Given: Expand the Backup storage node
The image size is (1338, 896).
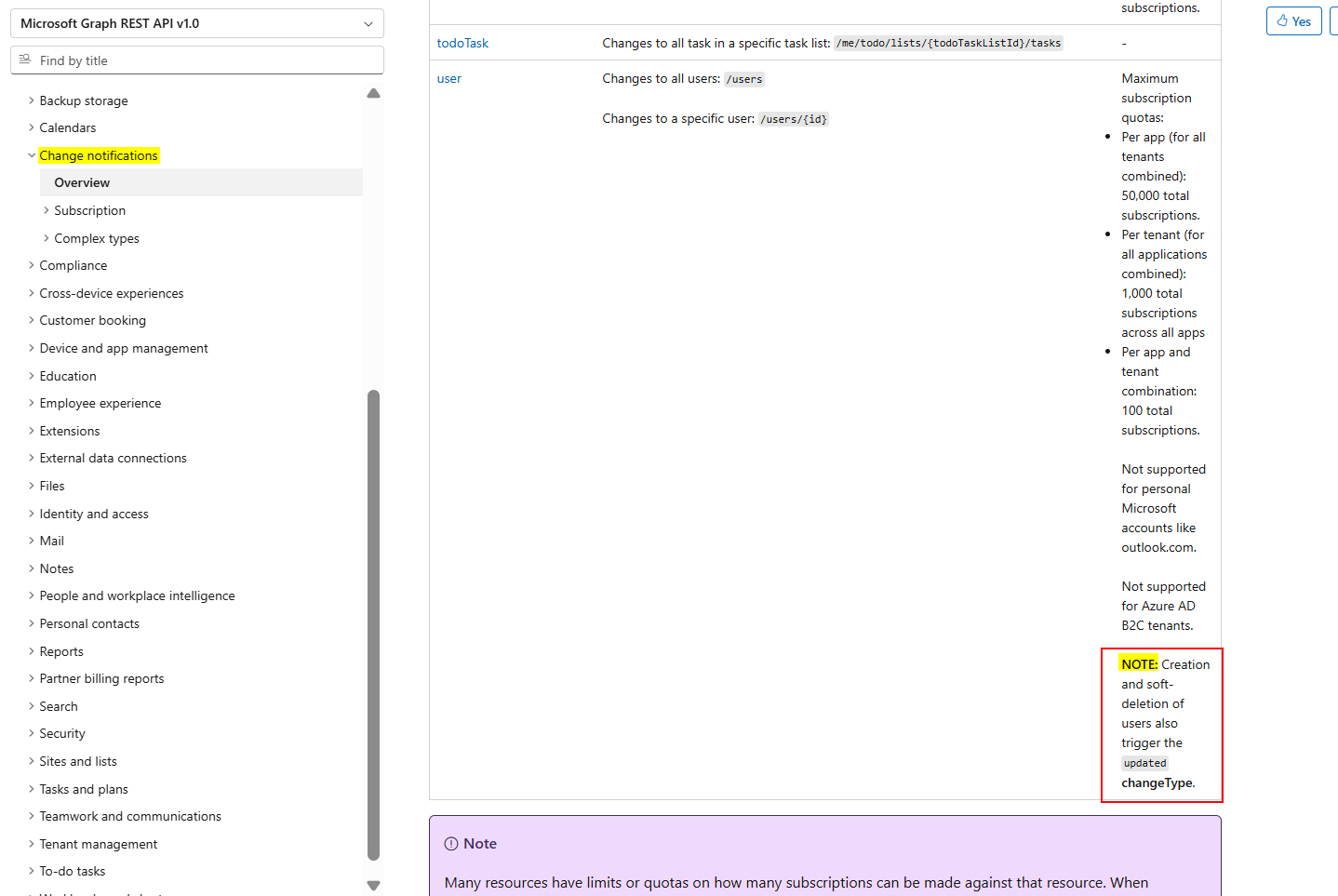Looking at the screenshot, I should [32, 100].
